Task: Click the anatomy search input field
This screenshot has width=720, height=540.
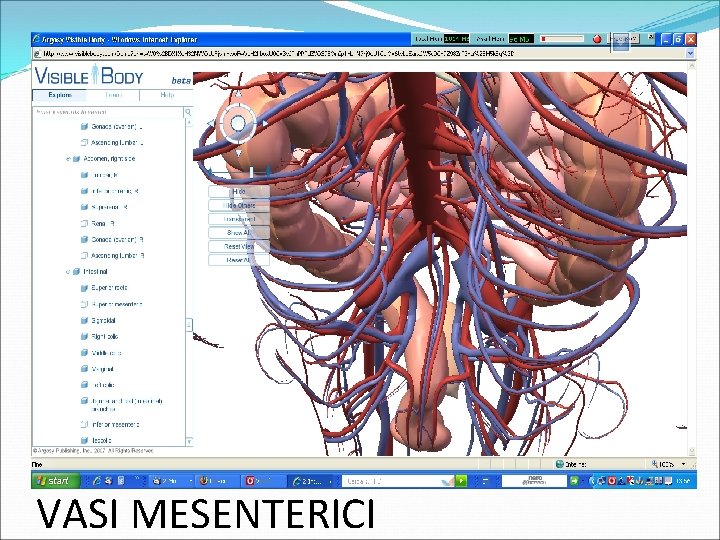Action: point(108,112)
